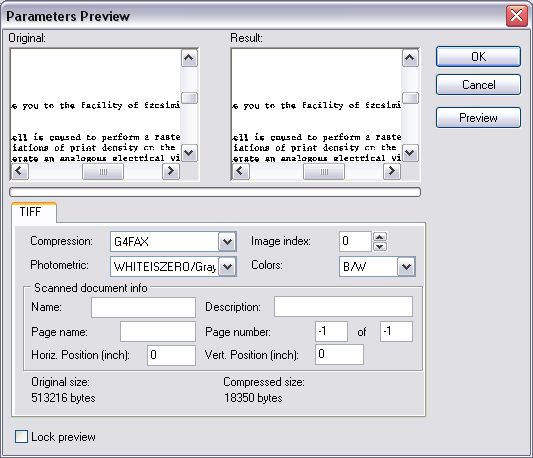533x458 pixels.
Task: Click the Description input field
Action: click(343, 307)
